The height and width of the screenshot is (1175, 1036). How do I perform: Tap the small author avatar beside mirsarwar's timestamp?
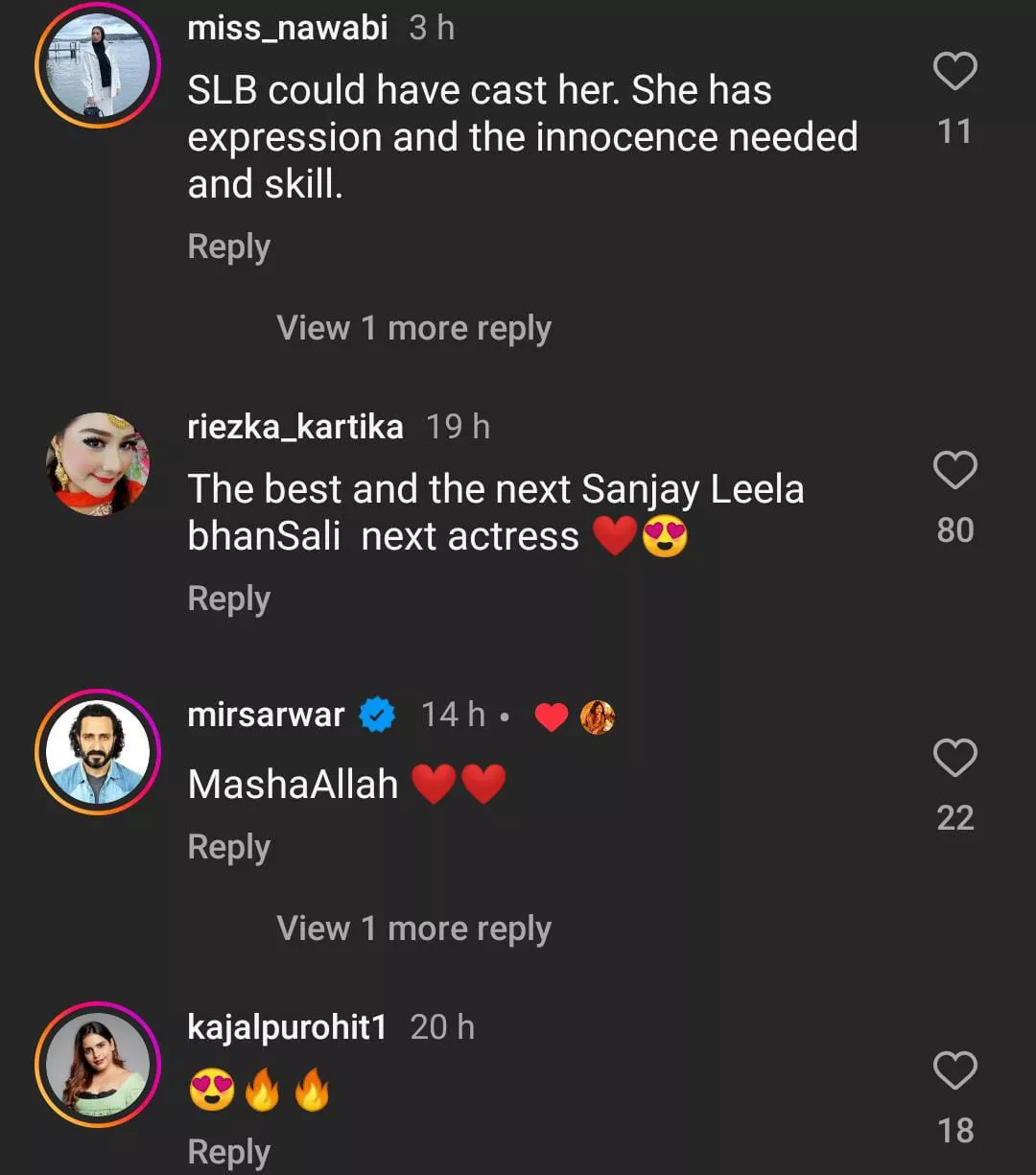598,717
